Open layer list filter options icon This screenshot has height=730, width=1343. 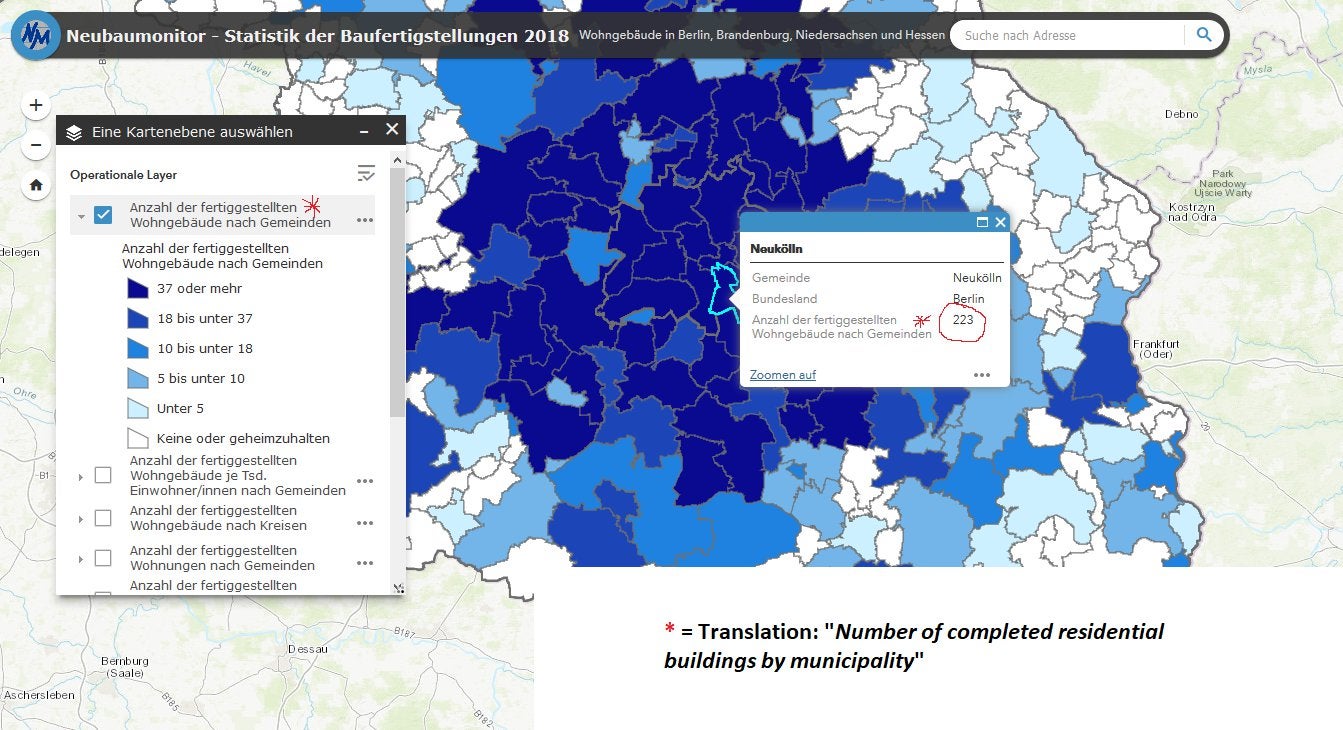tap(366, 174)
